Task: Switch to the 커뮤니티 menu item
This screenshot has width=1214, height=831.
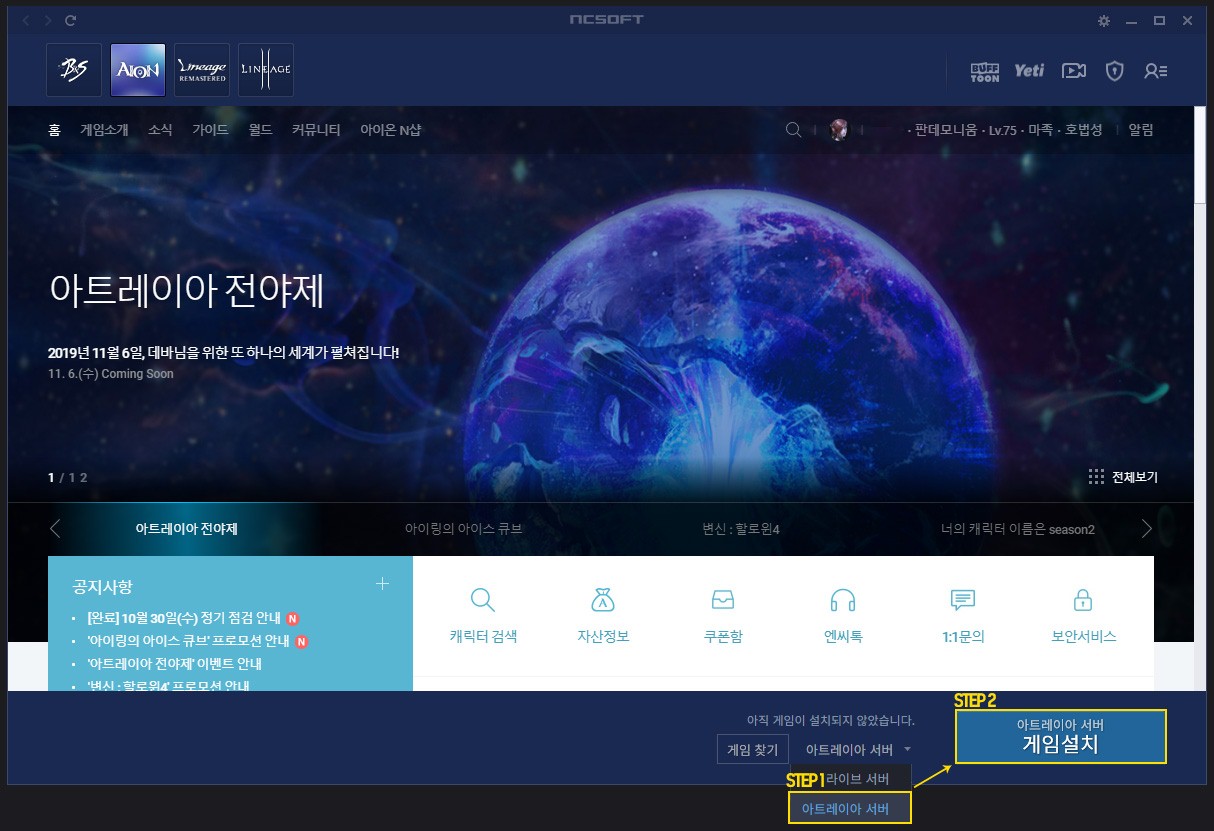Action: pos(316,130)
